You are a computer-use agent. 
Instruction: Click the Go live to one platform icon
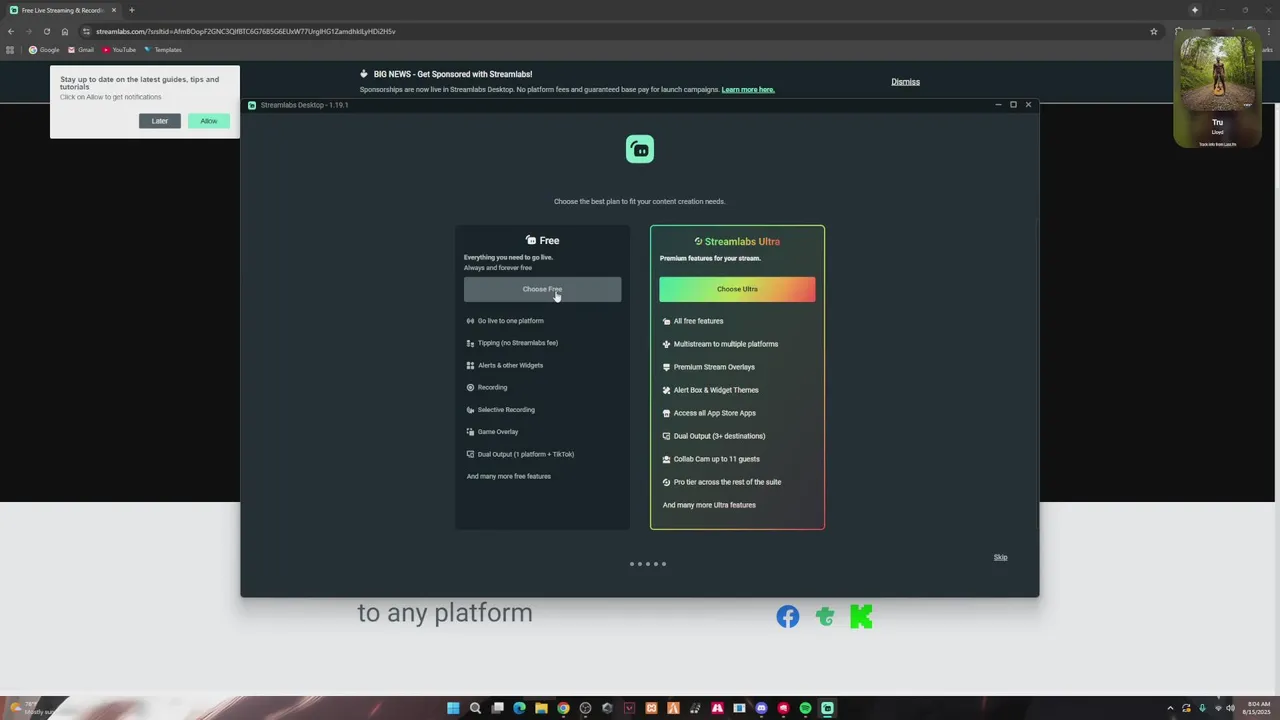tap(470, 321)
